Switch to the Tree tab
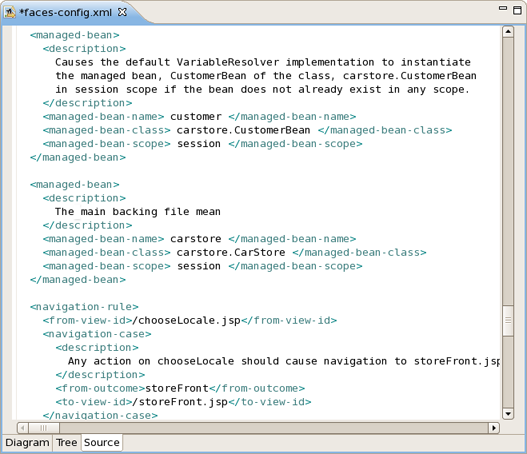This screenshot has height=454, width=527. coord(67,443)
